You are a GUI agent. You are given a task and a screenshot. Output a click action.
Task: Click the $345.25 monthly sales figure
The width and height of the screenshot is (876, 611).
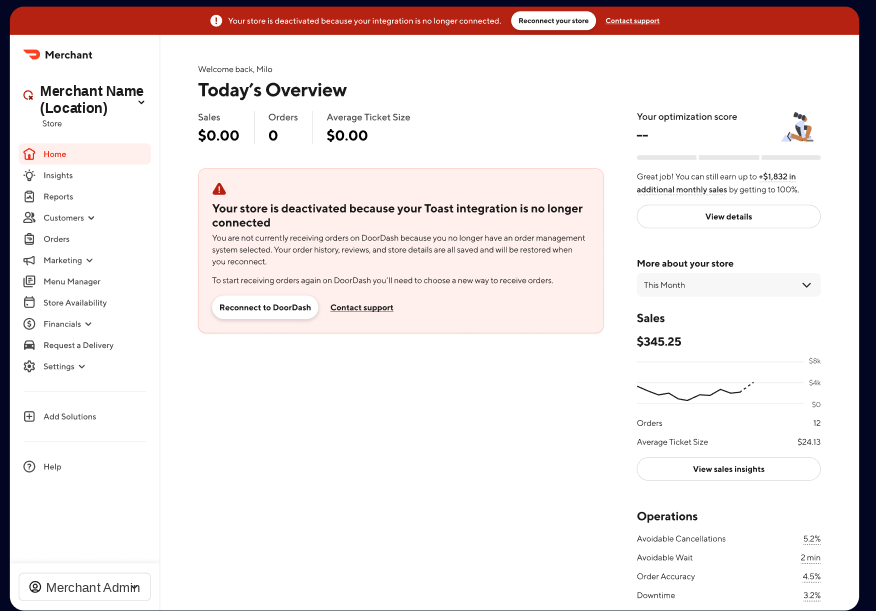click(659, 342)
